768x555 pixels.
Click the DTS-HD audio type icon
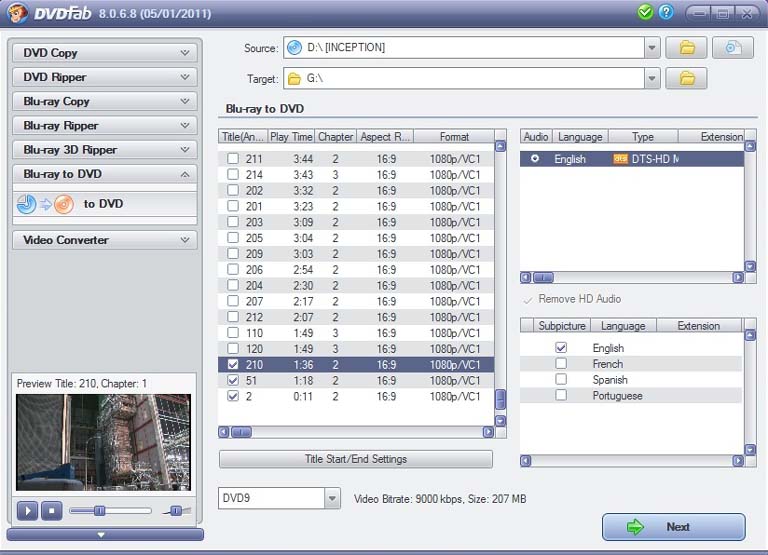(x=621, y=159)
